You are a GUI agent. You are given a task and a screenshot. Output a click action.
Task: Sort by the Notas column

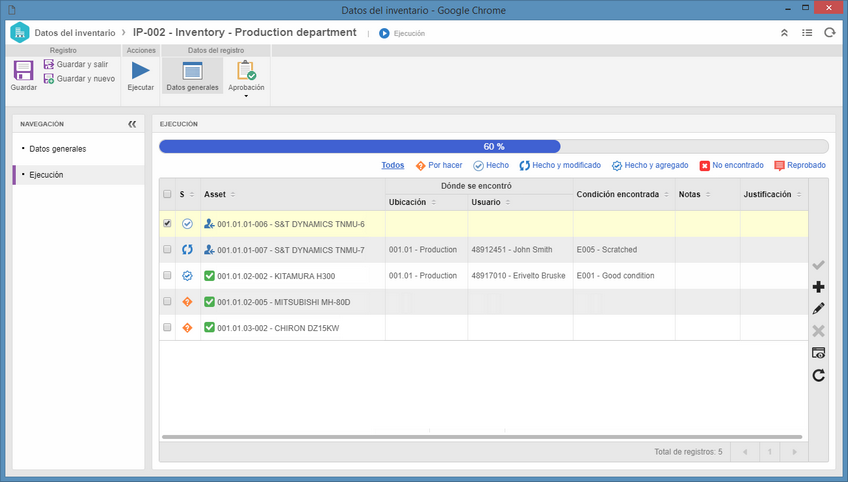pos(694,194)
